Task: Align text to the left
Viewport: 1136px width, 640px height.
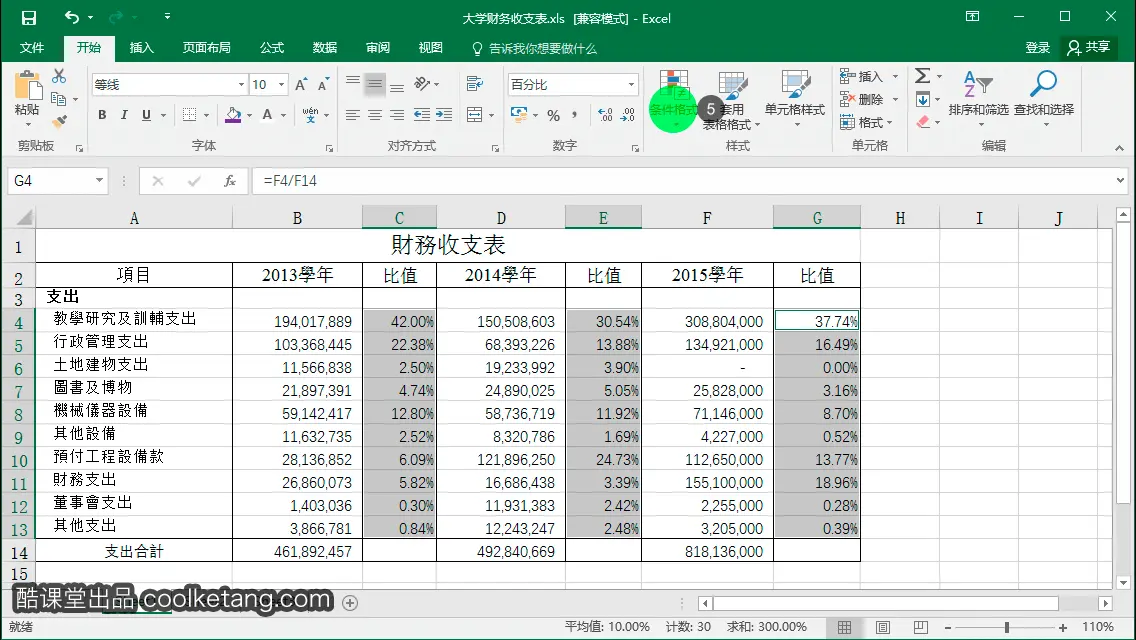Action: click(x=353, y=115)
